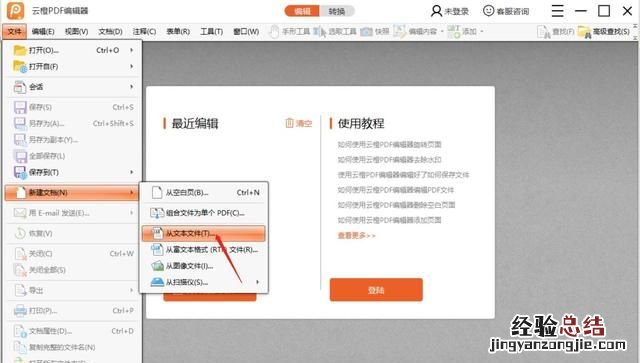Open the 编辑内容 dropdown arrow
The height and width of the screenshot is (363, 640).
point(442,31)
